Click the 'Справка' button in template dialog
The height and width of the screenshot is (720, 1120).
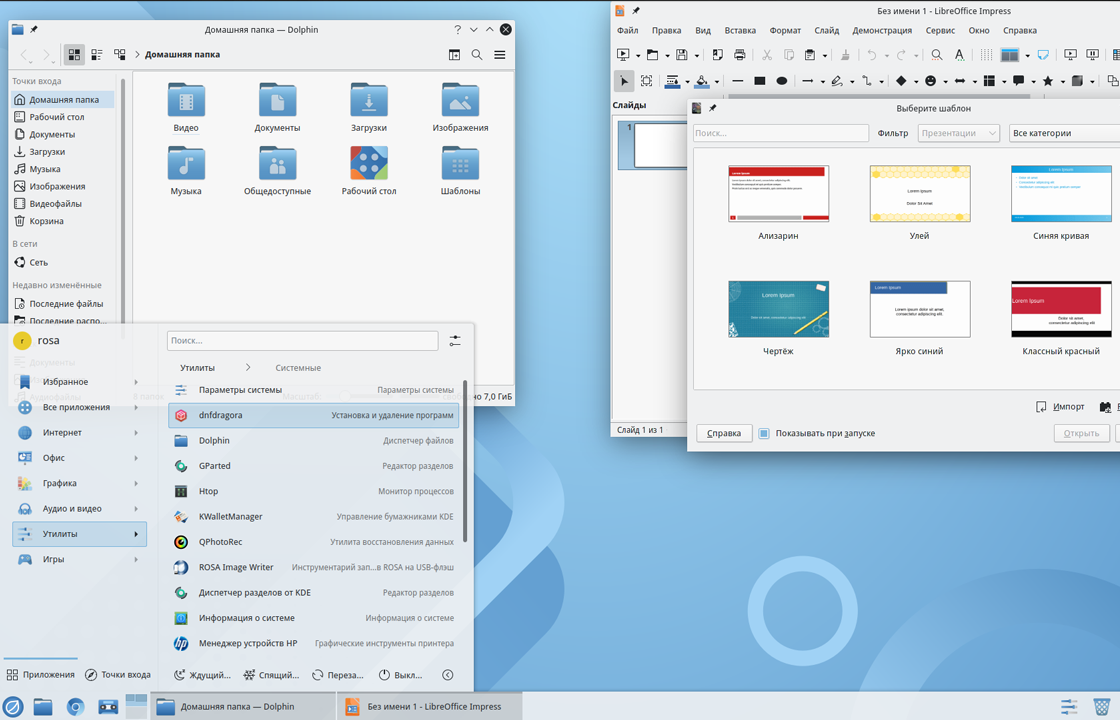click(724, 434)
